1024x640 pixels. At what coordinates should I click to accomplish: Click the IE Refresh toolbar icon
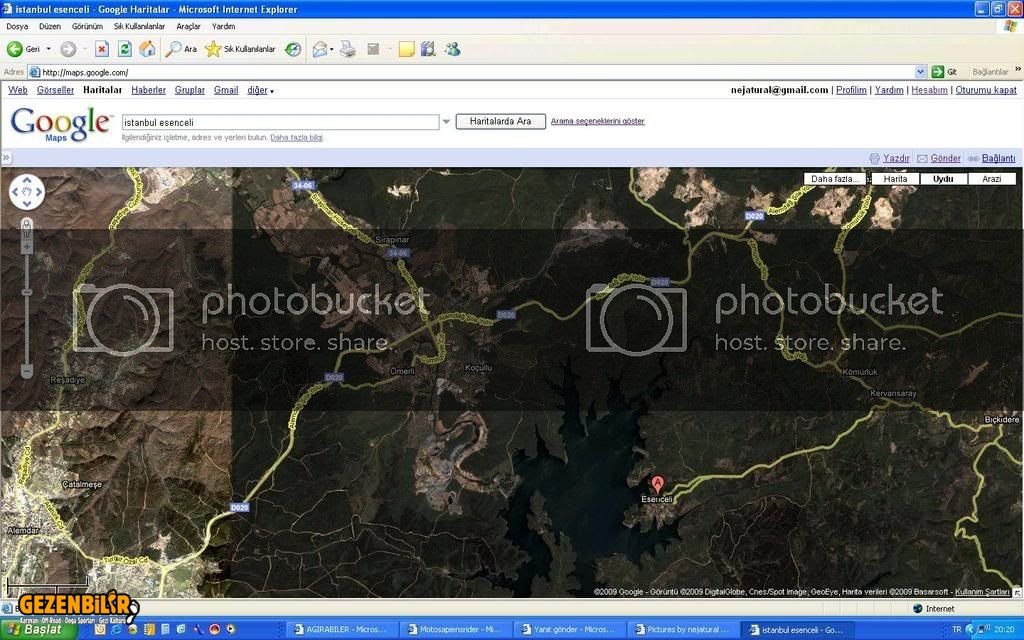(x=124, y=49)
